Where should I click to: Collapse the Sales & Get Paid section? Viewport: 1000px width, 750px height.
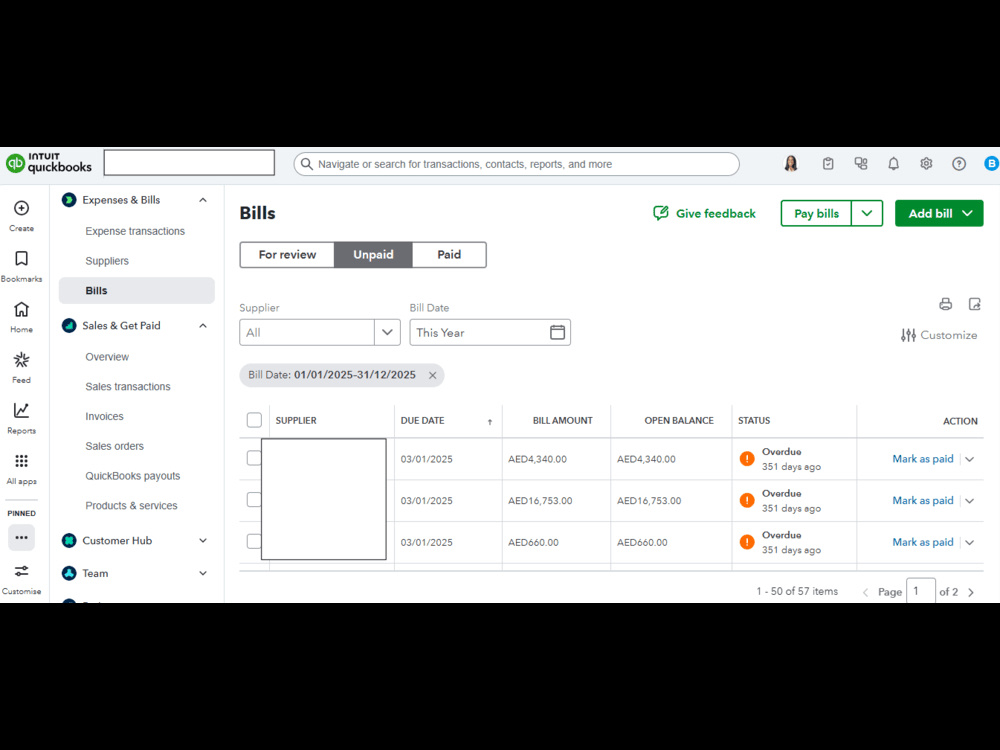pos(203,326)
